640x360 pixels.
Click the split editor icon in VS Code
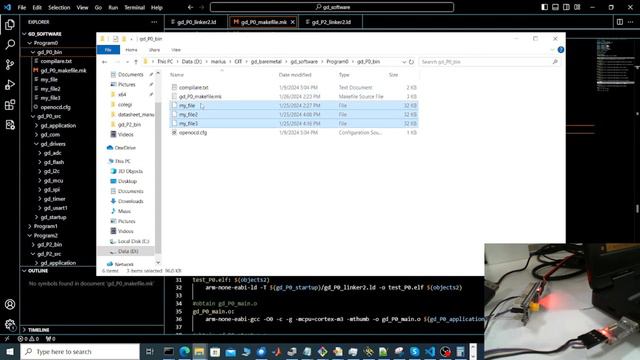pos(620,22)
